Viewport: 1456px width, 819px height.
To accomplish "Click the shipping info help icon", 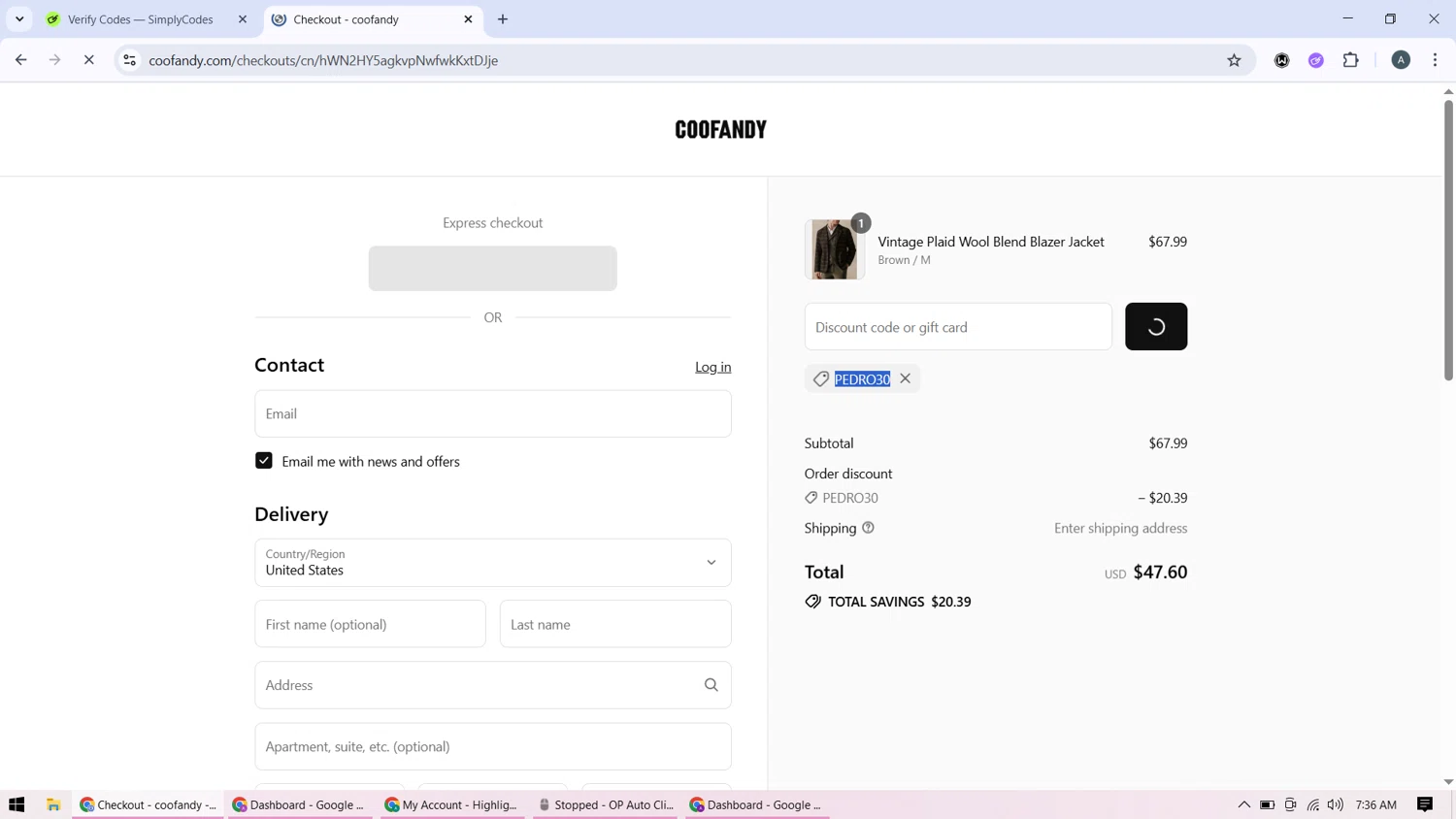I will (x=868, y=528).
